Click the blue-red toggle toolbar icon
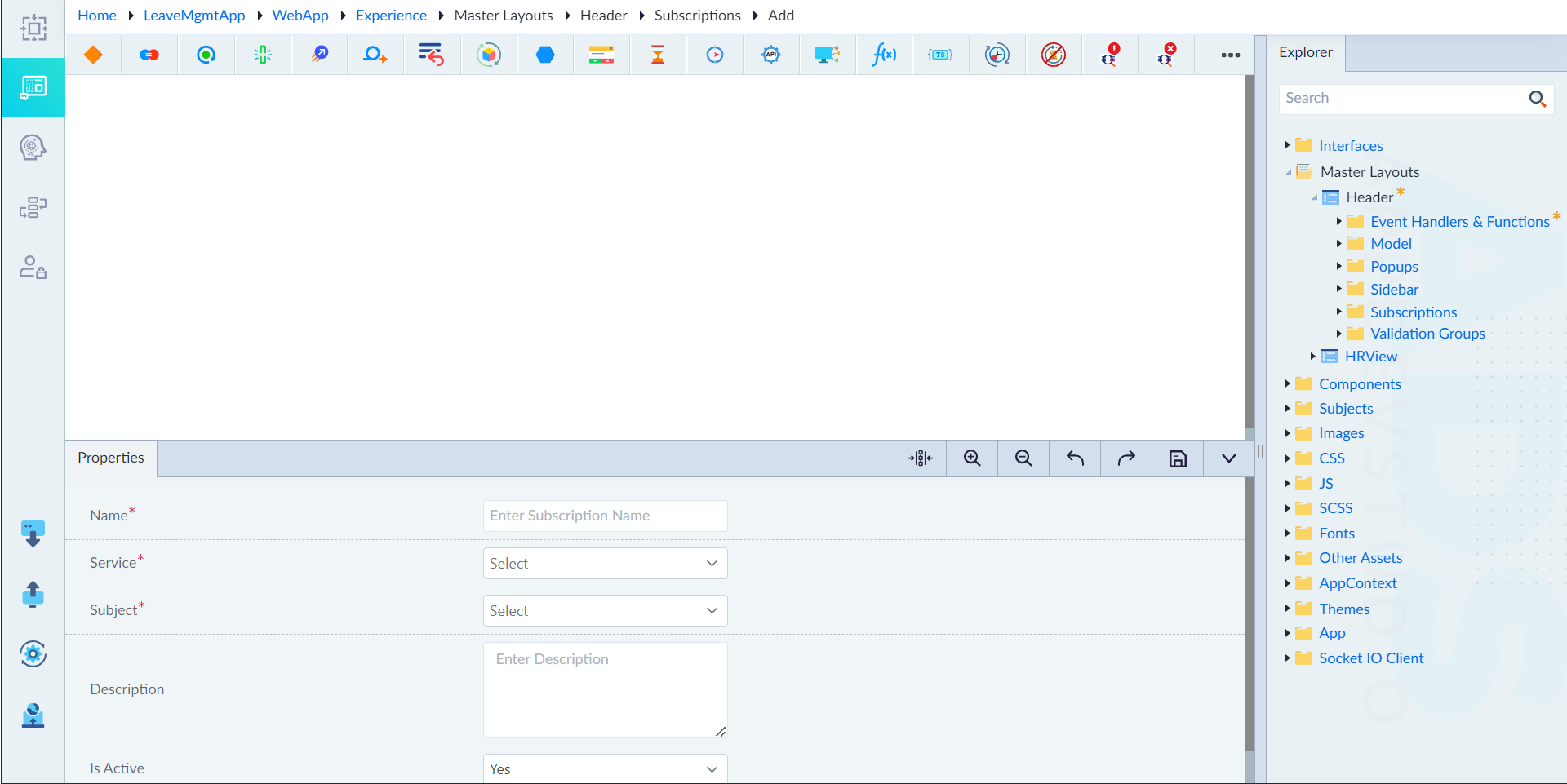 pos(149,55)
